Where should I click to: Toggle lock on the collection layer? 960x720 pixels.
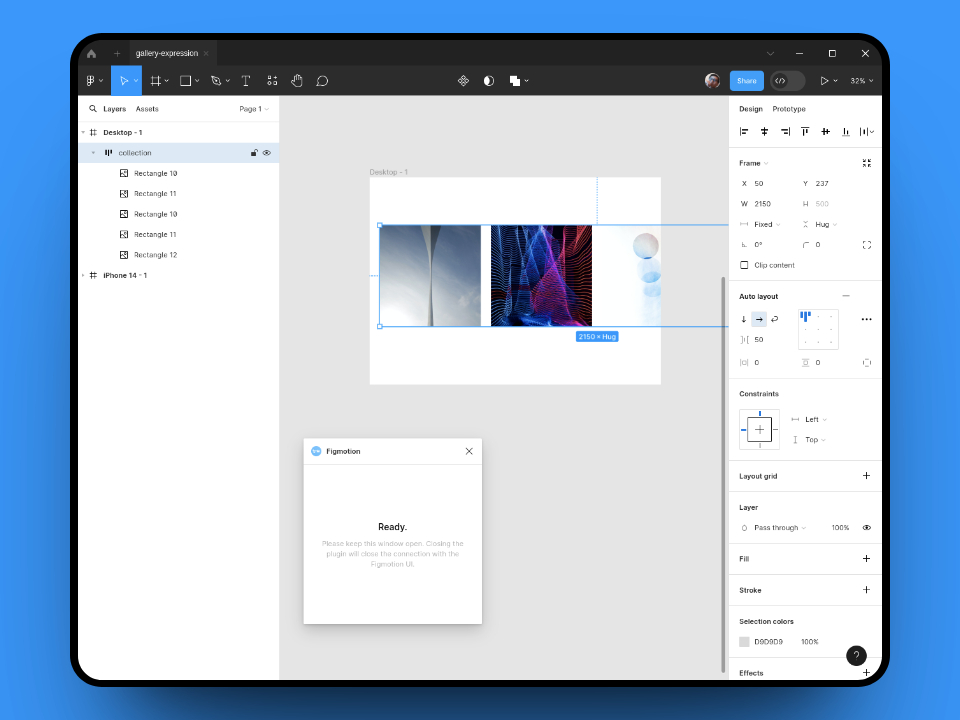pos(253,153)
